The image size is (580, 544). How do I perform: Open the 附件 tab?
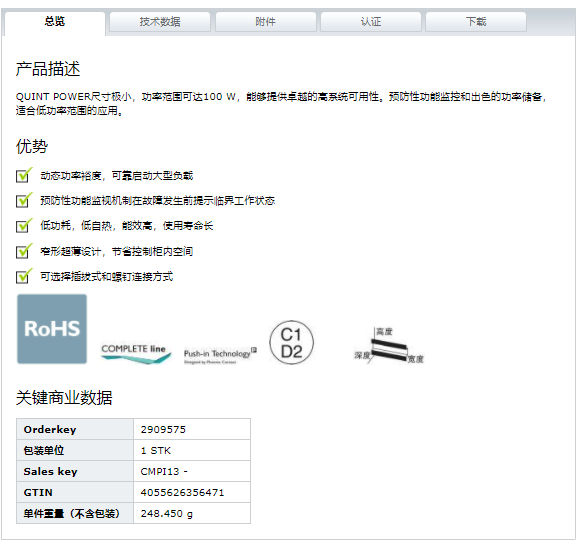click(266, 22)
